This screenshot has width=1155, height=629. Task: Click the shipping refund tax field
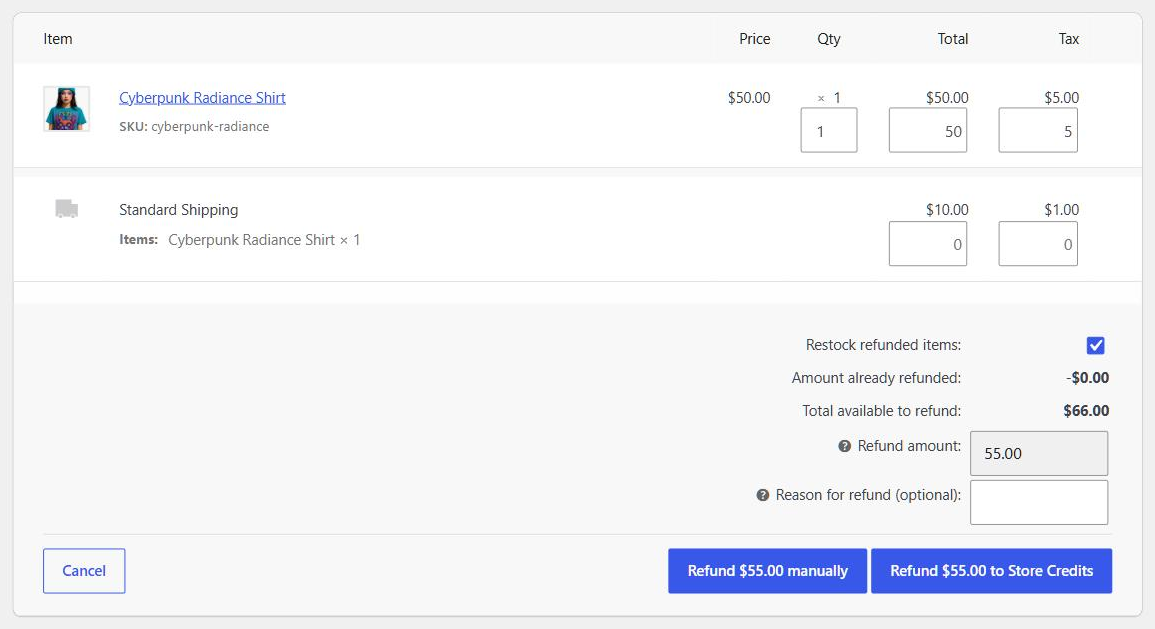pyautogui.click(x=1038, y=244)
